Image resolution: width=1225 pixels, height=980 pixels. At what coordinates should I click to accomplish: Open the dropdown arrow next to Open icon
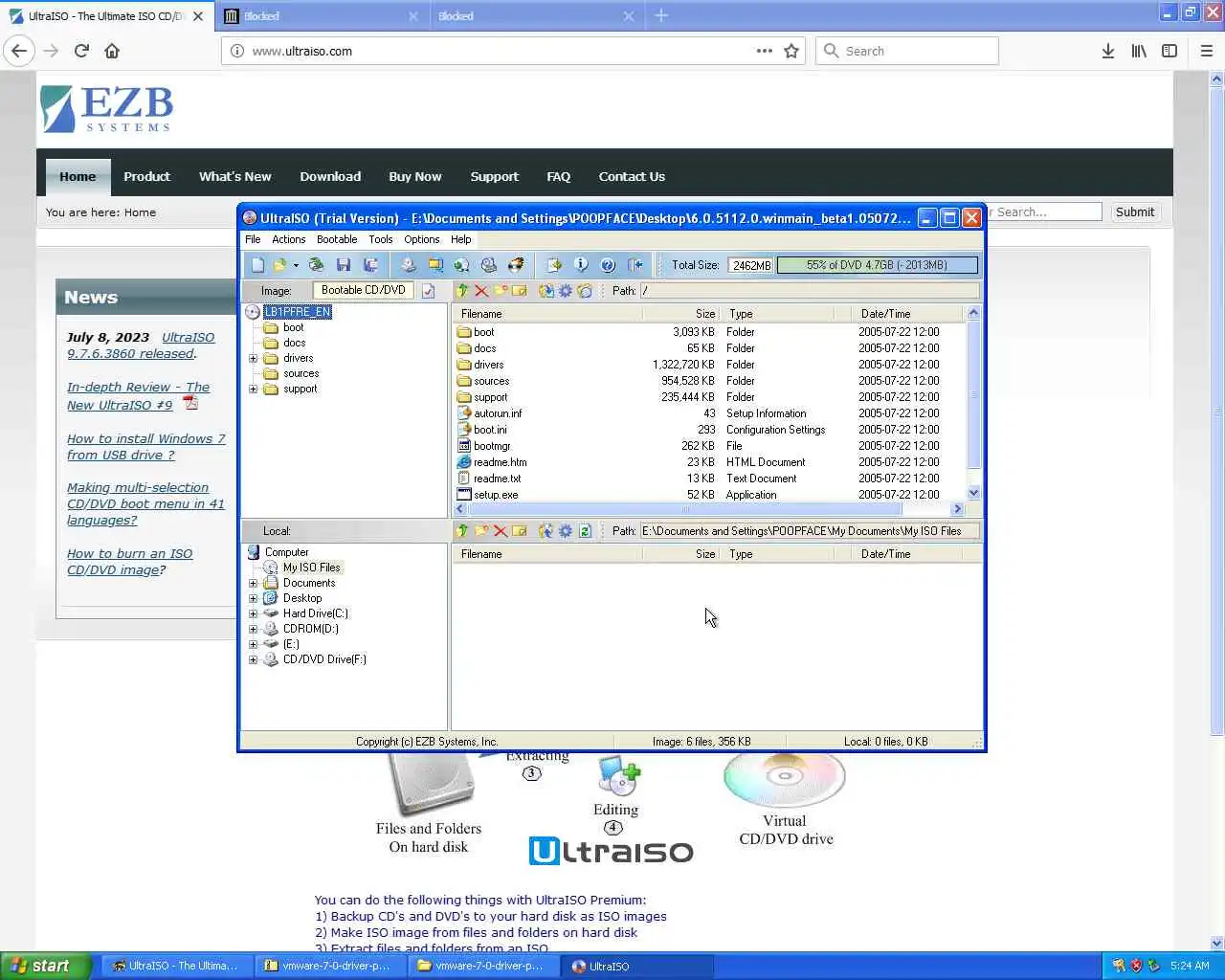coord(296,265)
